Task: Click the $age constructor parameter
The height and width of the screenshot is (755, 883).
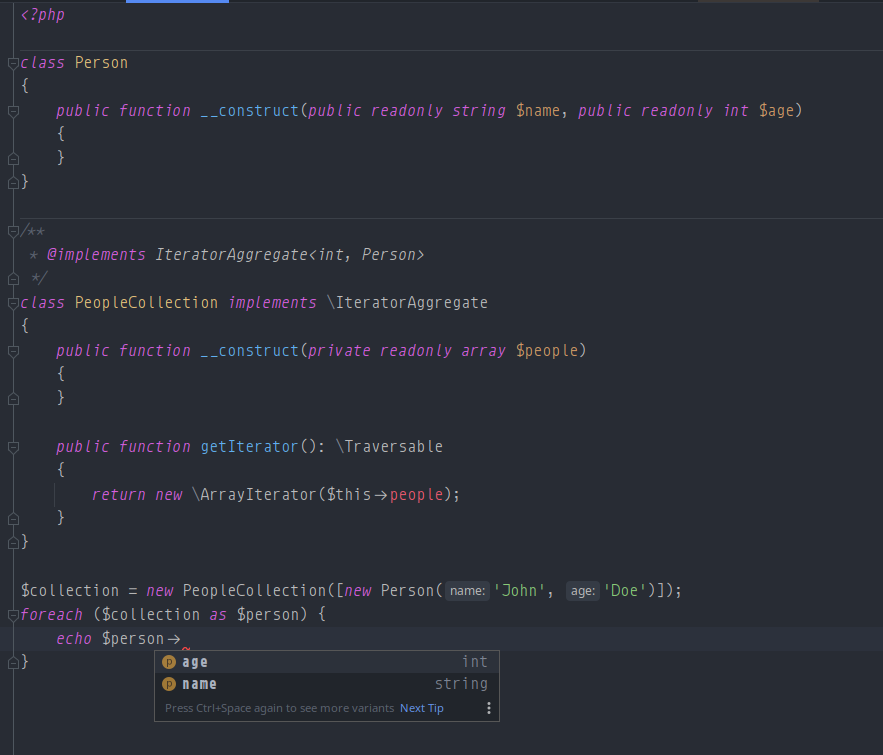Action: (776, 110)
